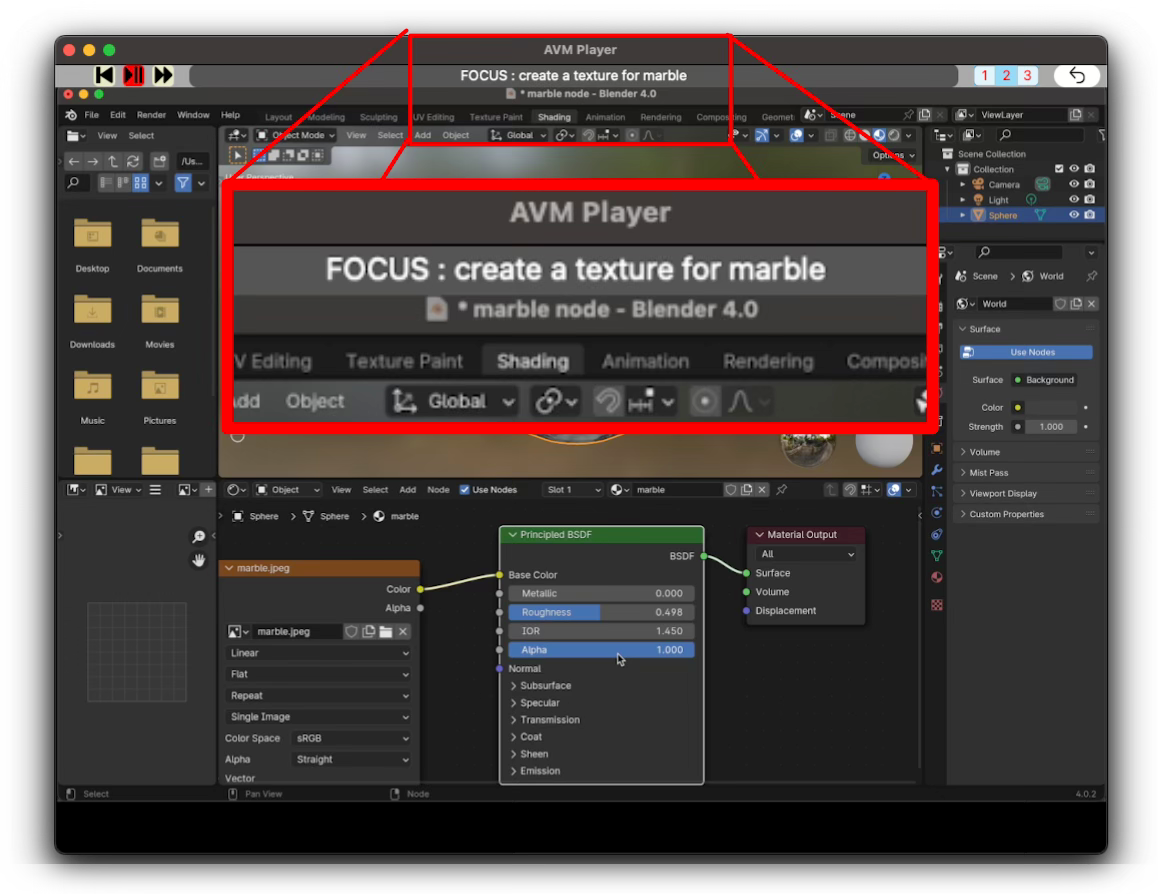Expand the Viewport Display panel
This screenshot has height=894, width=1158.
click(x=1002, y=493)
